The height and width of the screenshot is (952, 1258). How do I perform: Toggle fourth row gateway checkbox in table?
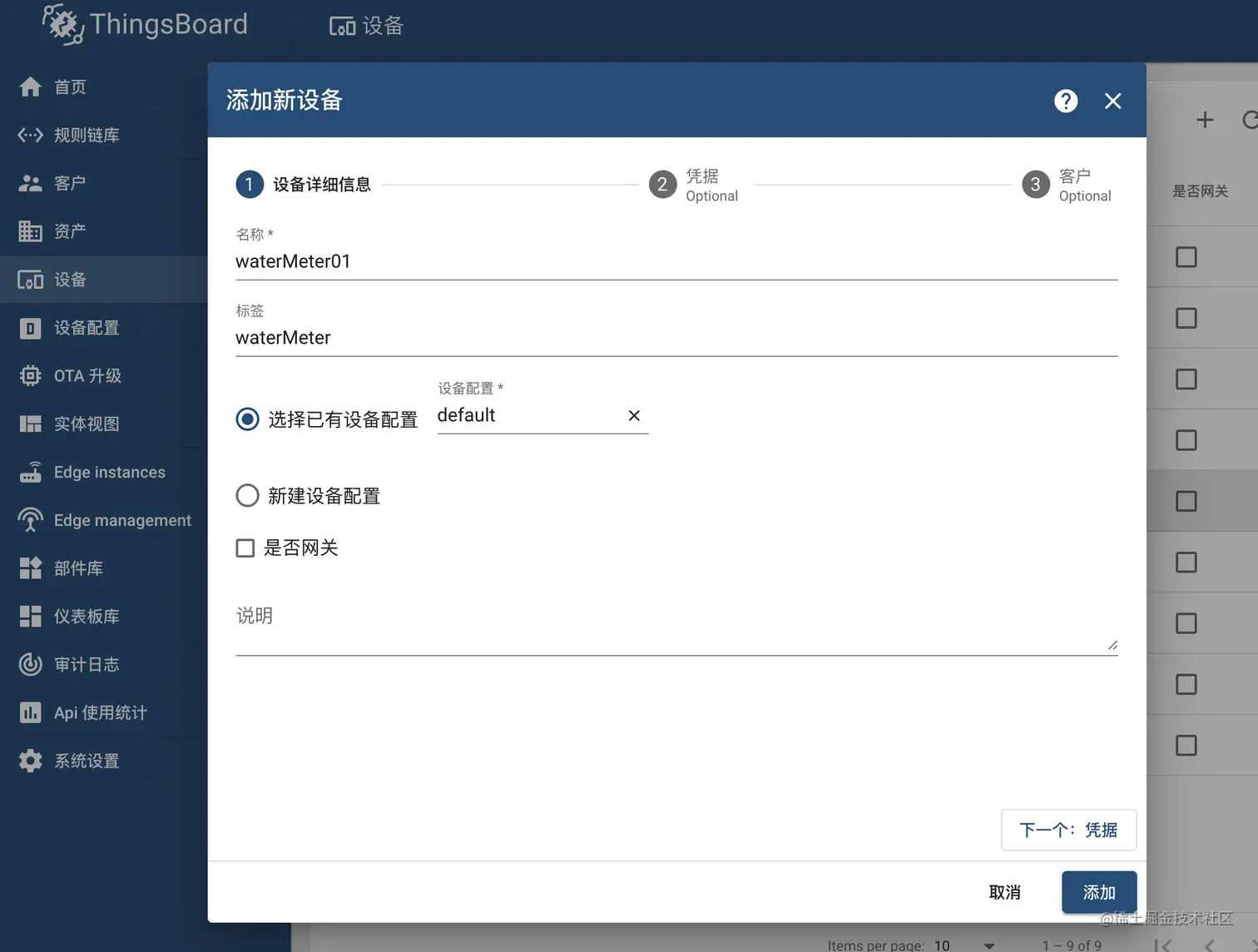1186,440
